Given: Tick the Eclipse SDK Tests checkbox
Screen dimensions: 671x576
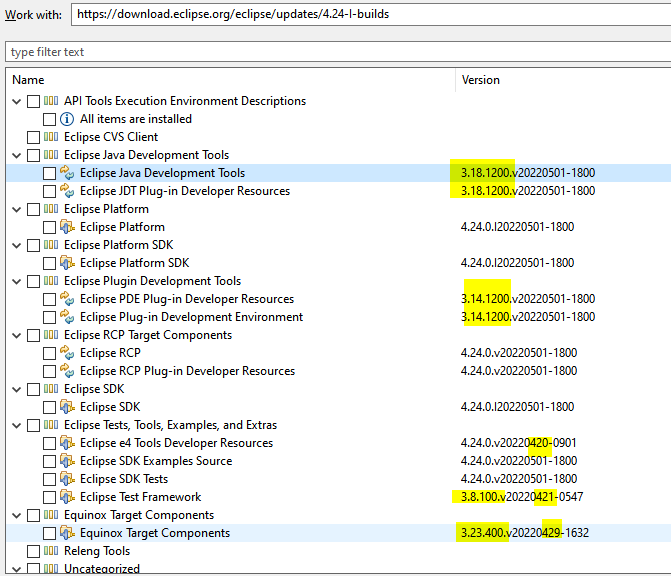Looking at the screenshot, I should click(50, 479).
